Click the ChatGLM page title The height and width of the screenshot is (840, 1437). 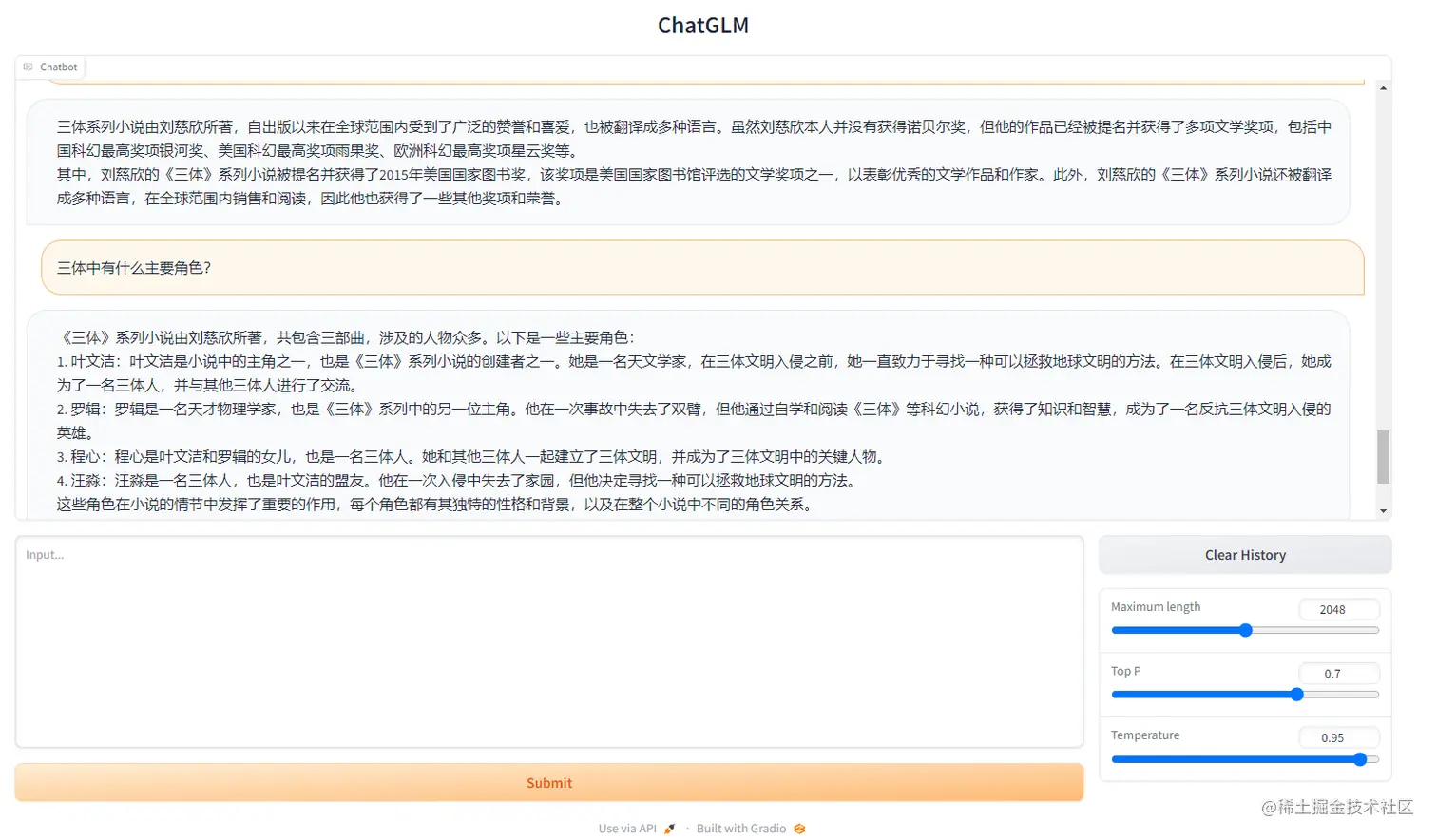[703, 26]
